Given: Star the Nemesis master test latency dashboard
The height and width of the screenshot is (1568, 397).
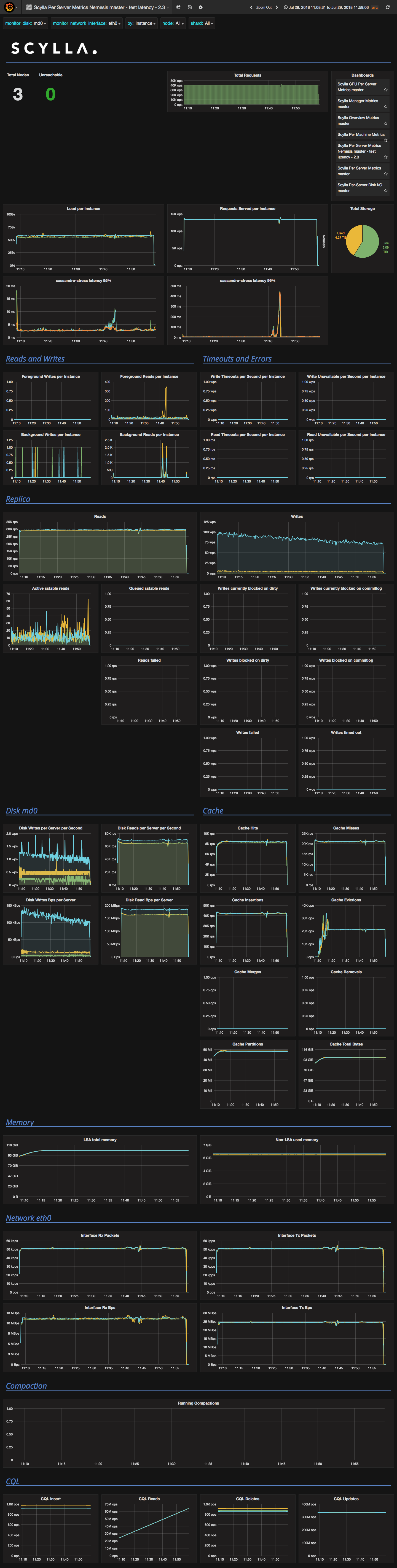Looking at the screenshot, I should [x=385, y=157].
